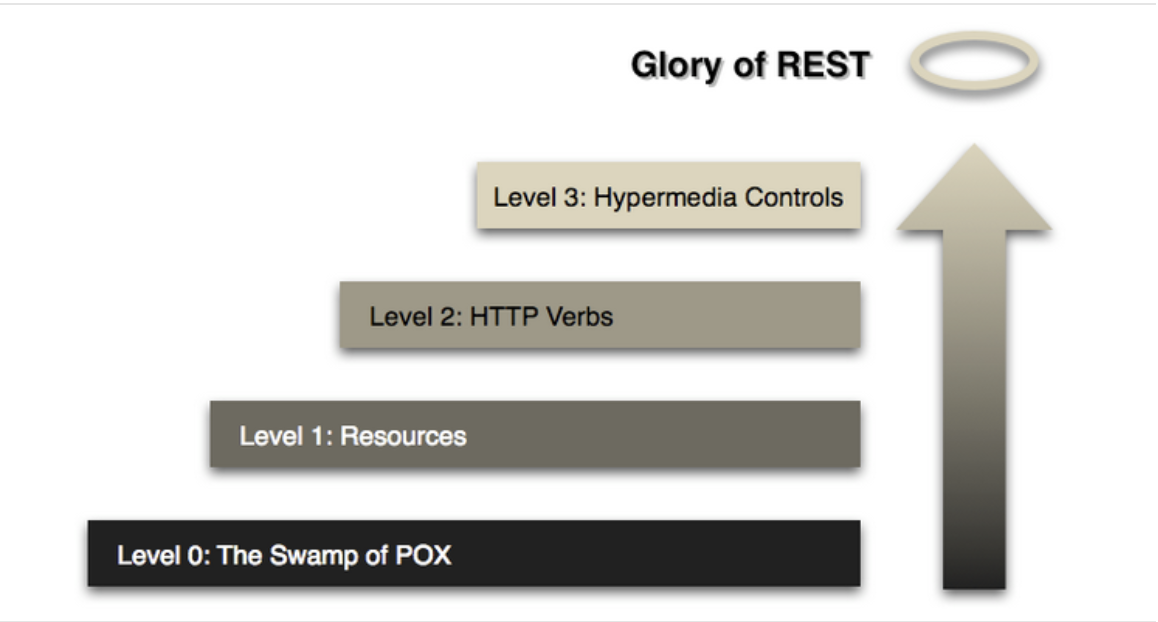Select the Level 0 Swamp of POX bar
The height and width of the screenshot is (622, 1158).
click(x=473, y=553)
